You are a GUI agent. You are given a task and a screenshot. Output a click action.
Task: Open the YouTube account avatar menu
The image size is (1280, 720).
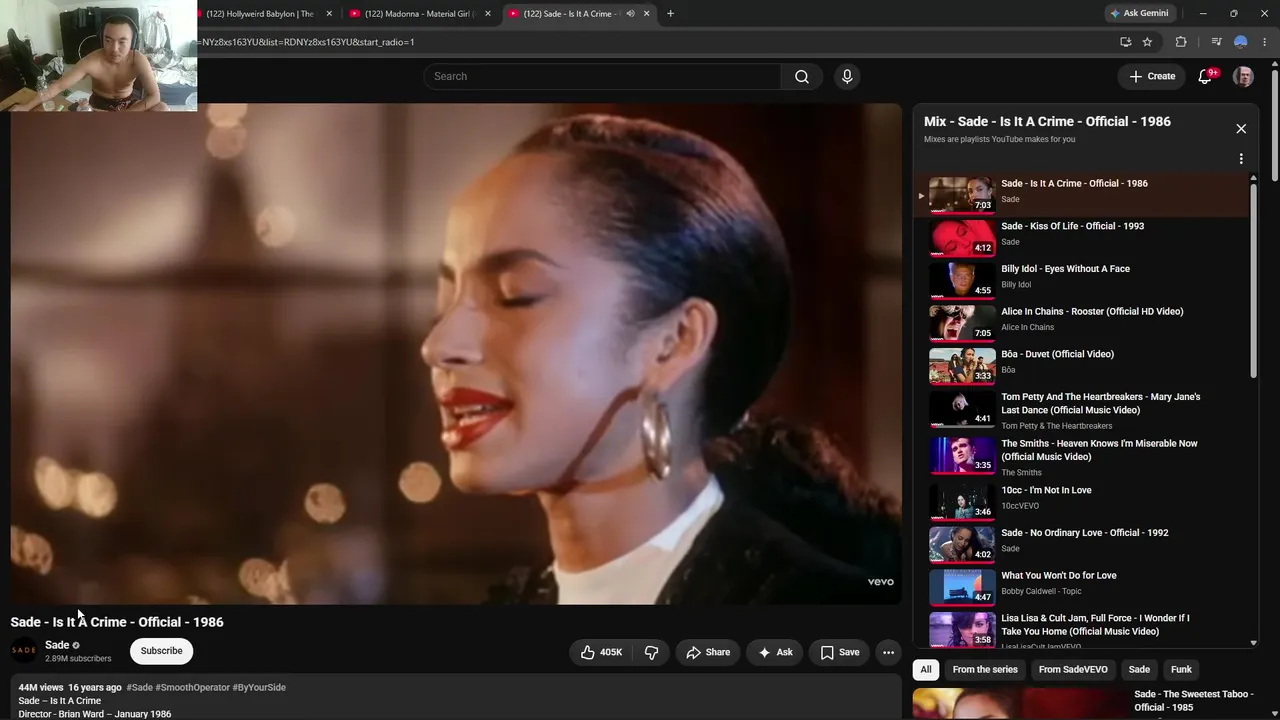(1243, 77)
